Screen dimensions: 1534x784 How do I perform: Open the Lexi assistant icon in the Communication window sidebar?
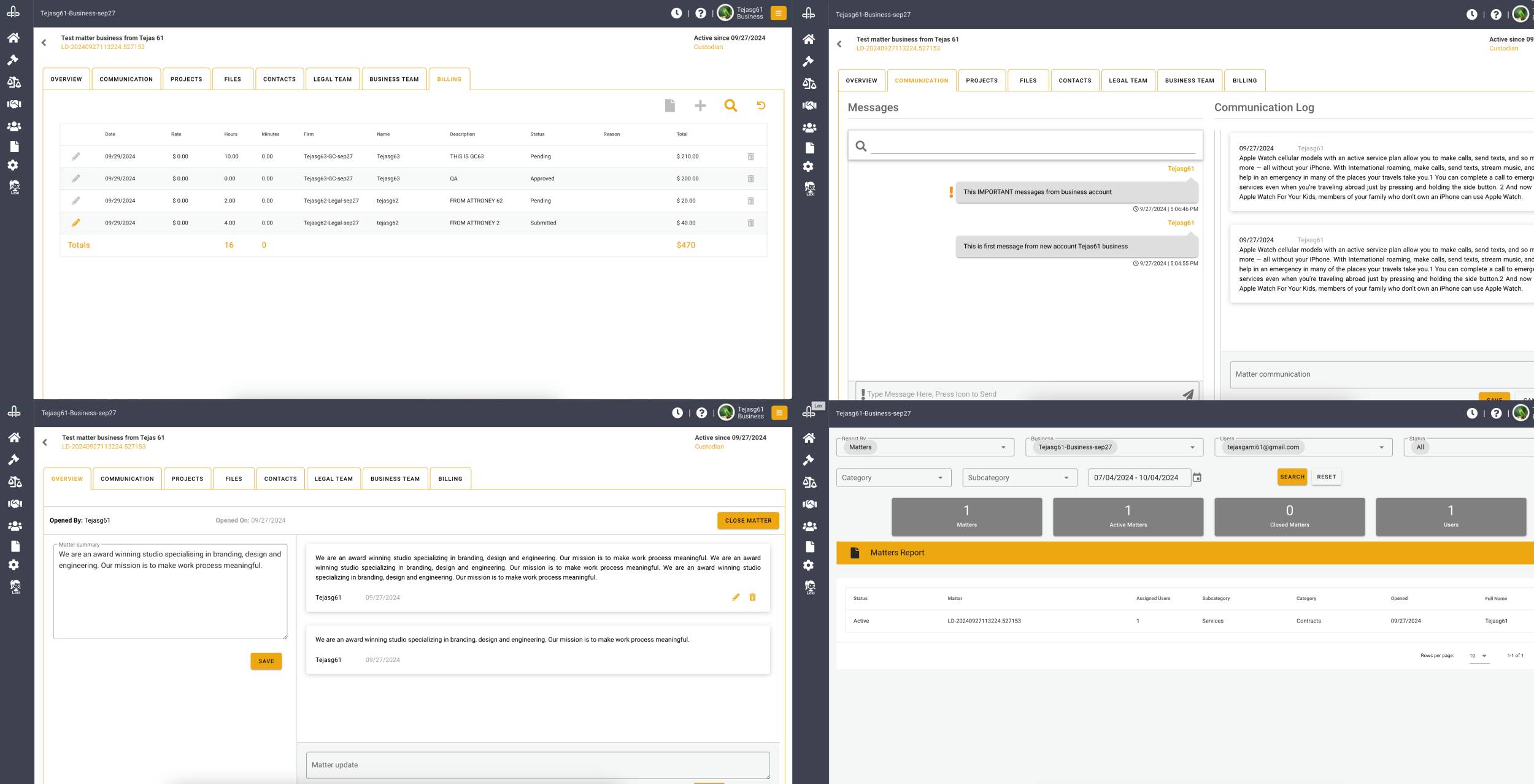(x=809, y=188)
